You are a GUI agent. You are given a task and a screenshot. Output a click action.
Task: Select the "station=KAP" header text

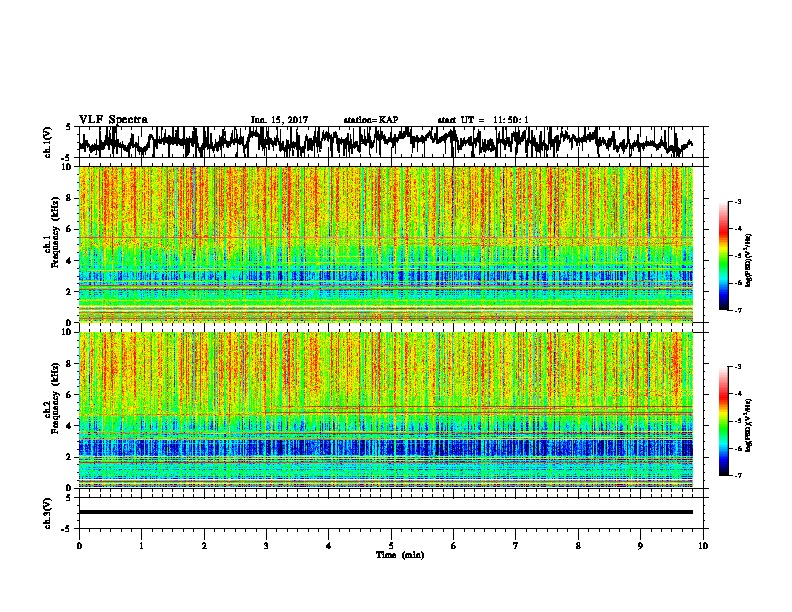point(371,120)
